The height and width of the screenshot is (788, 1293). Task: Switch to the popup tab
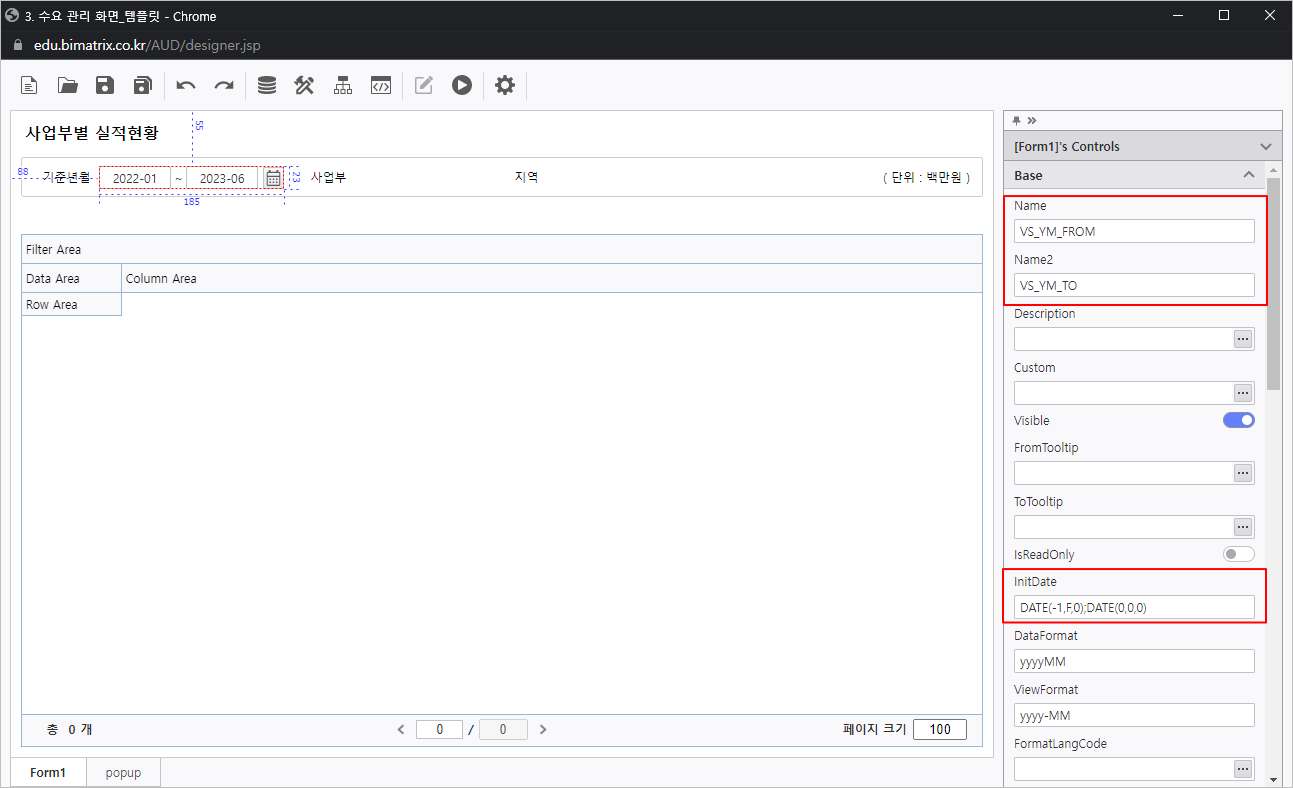[123, 773]
